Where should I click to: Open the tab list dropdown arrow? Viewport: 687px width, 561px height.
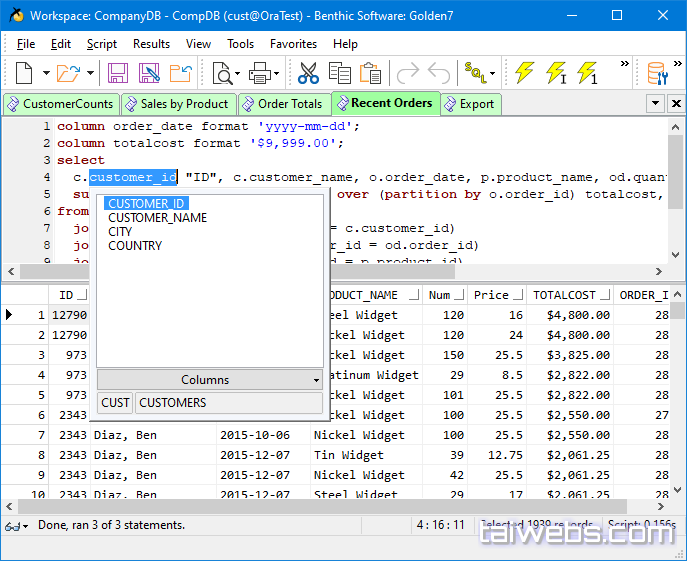pos(654,104)
